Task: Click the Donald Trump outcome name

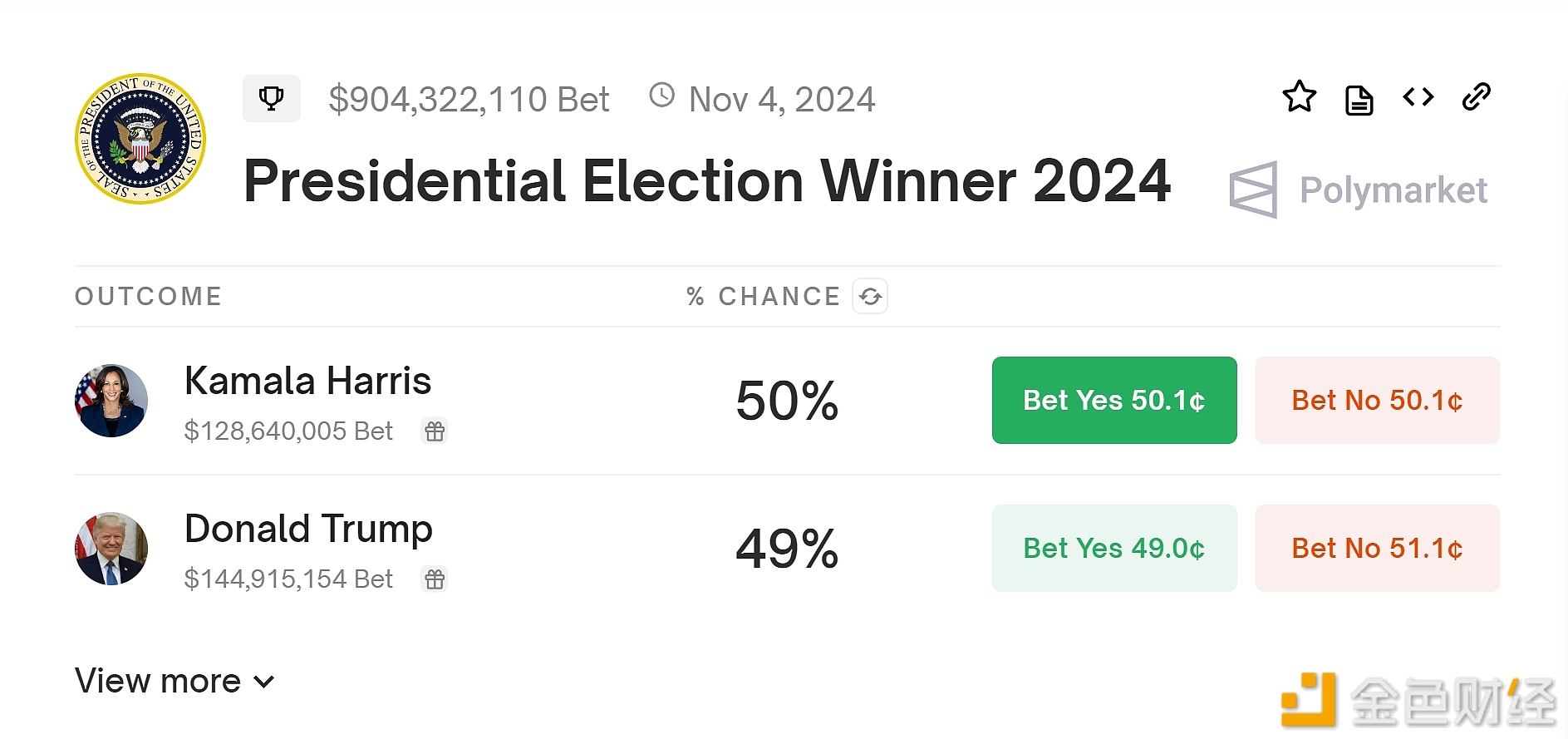Action: click(x=308, y=529)
